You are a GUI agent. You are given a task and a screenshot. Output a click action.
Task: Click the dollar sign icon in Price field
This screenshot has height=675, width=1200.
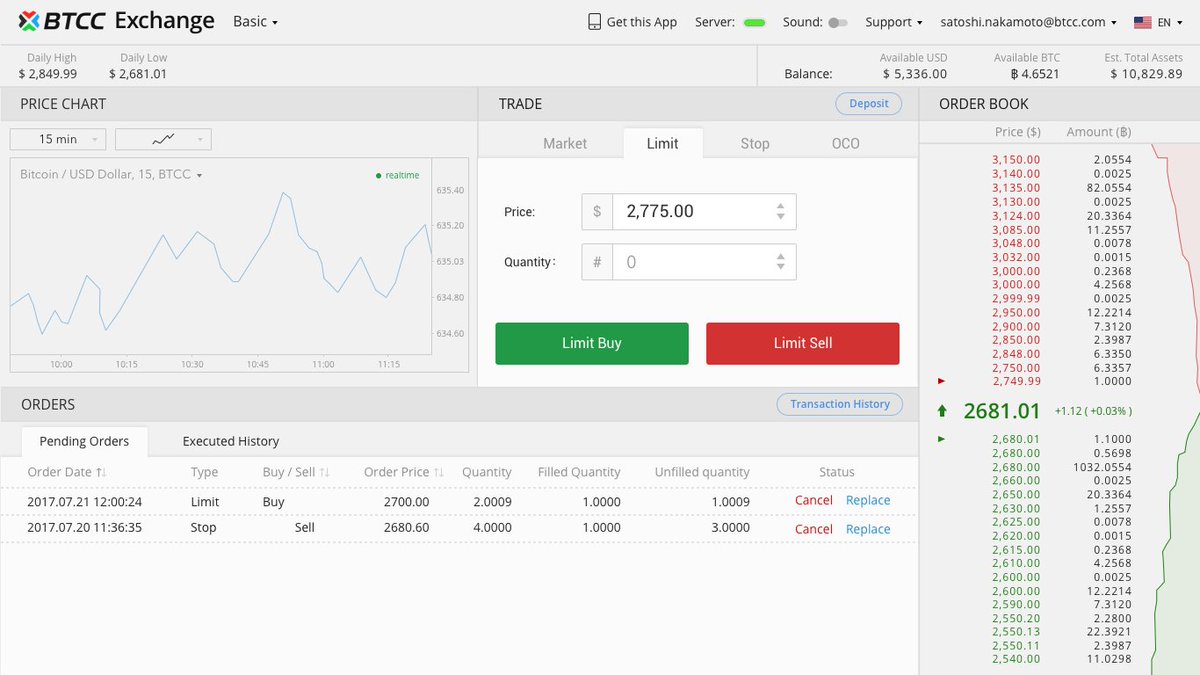[597, 212]
